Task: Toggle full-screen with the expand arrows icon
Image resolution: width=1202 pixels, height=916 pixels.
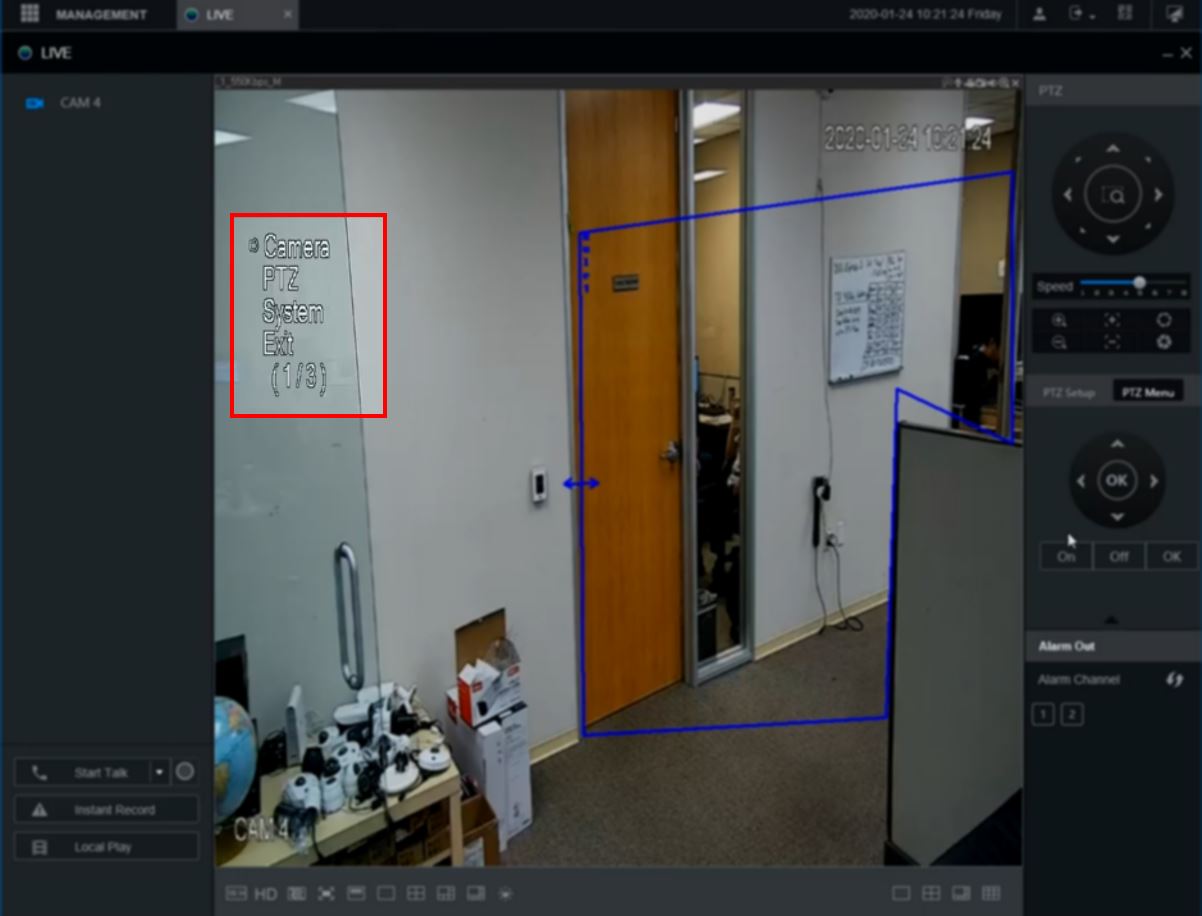Action: (x=326, y=894)
